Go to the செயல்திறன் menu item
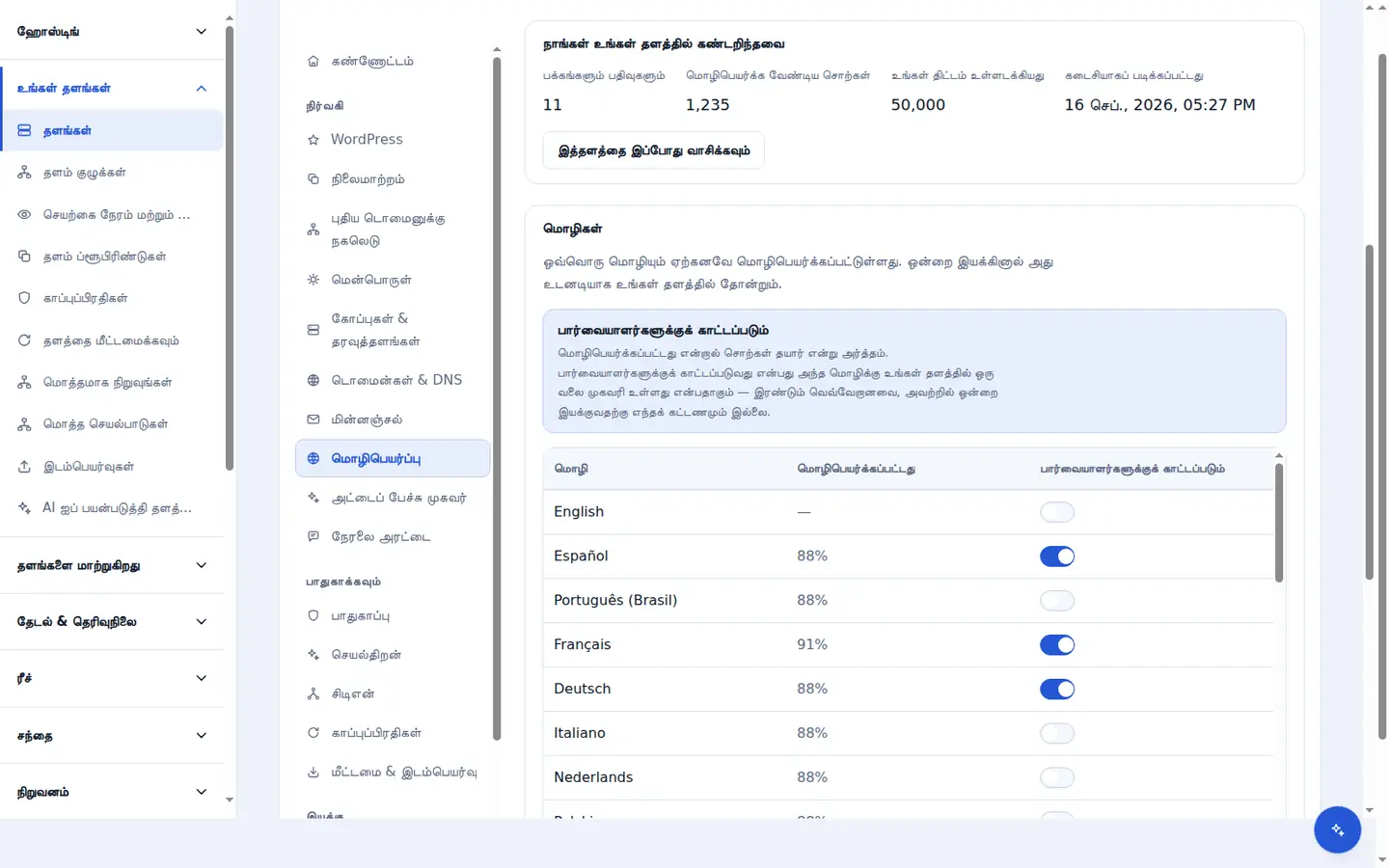This screenshot has height=868, width=1389. [393, 655]
